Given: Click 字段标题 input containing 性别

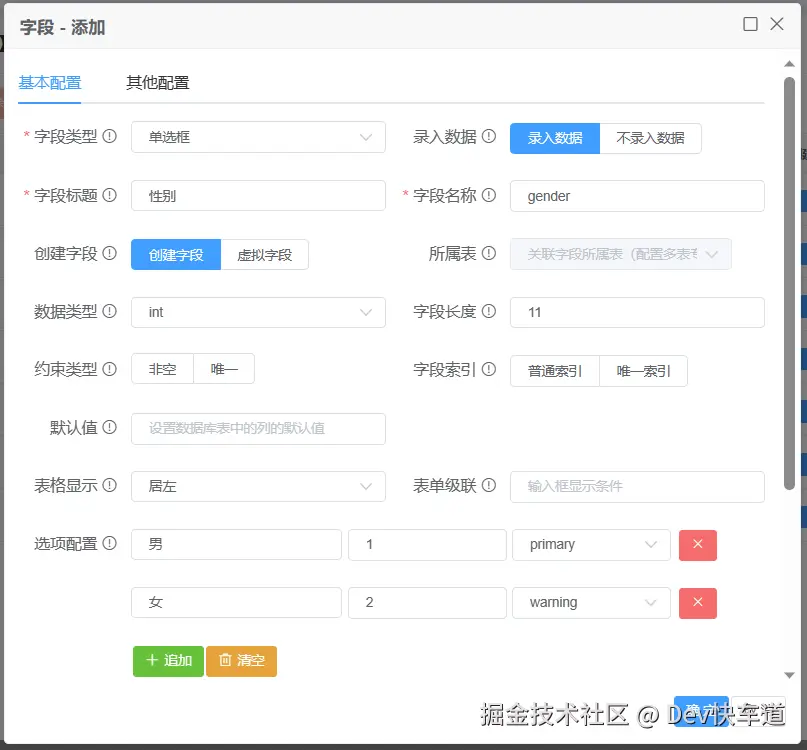Looking at the screenshot, I should coord(258,196).
